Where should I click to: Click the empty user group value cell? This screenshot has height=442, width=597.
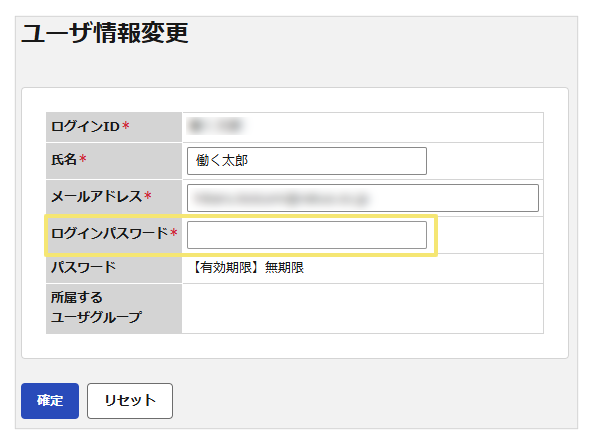(363, 308)
